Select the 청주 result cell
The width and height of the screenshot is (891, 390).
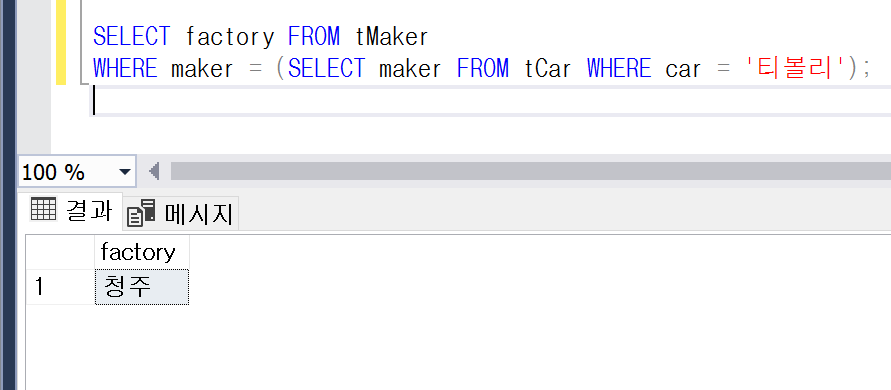[x=141, y=287]
